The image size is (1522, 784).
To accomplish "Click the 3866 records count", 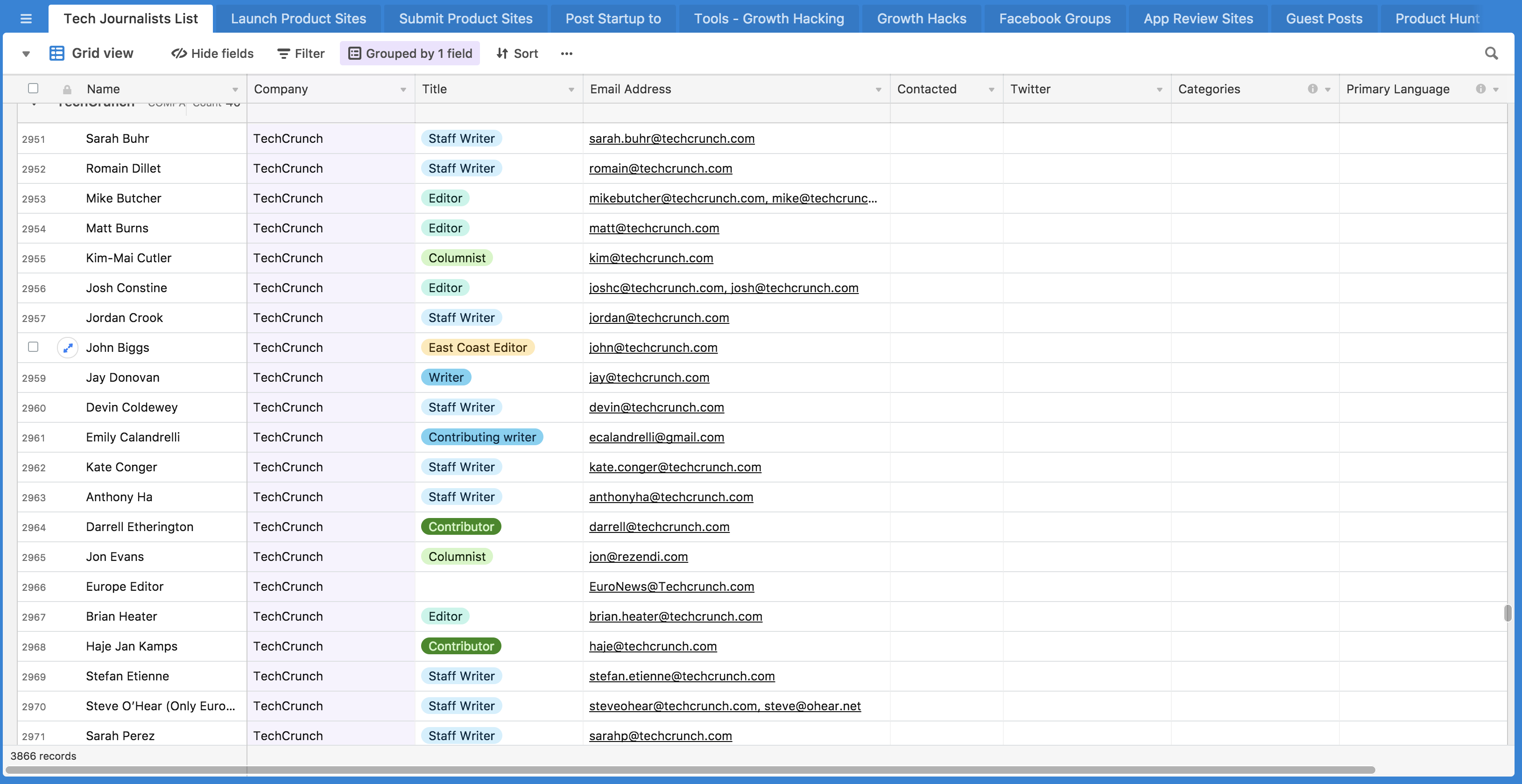I will [43, 756].
